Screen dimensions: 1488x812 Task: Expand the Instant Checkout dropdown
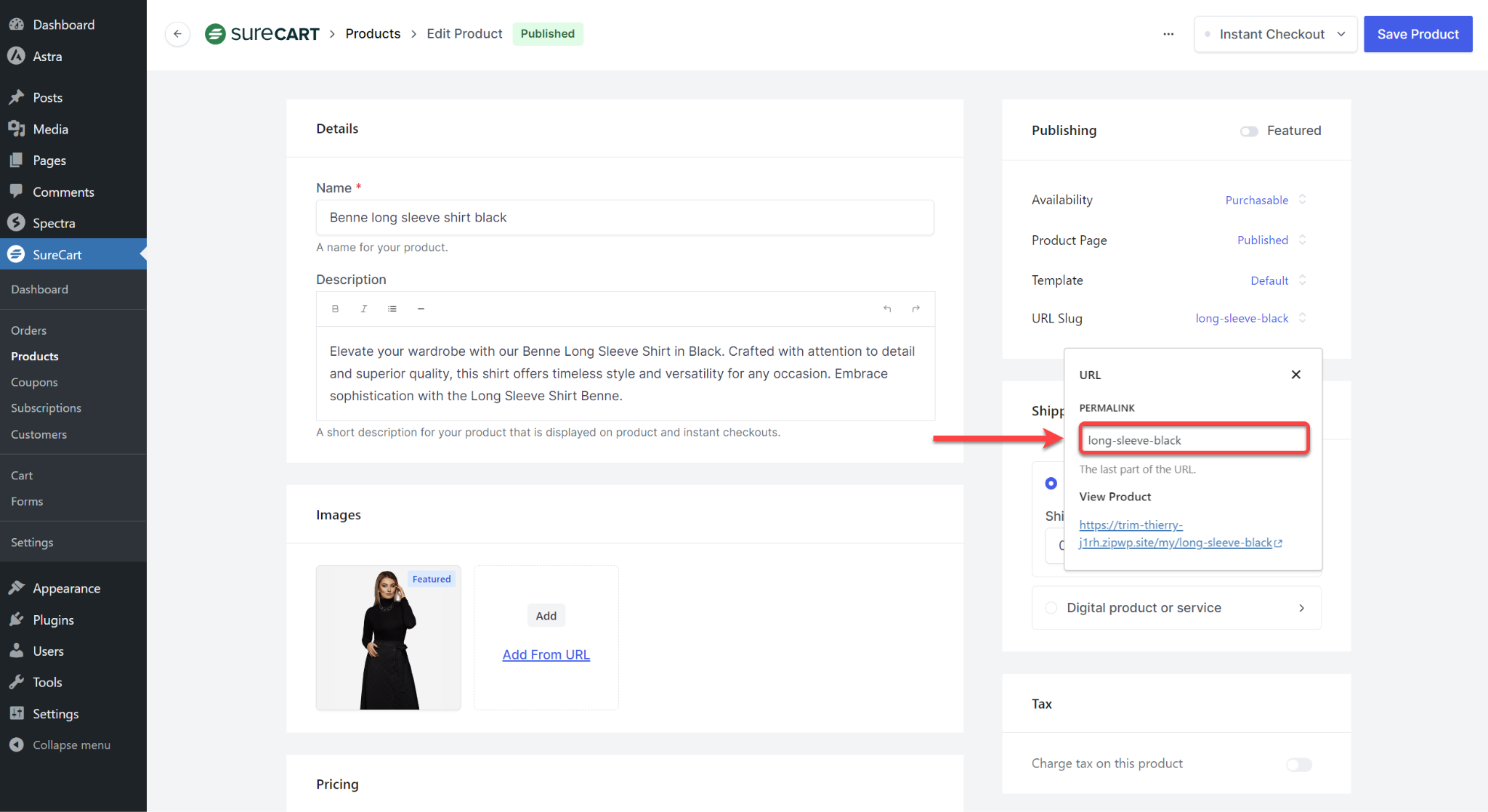[x=1275, y=34]
